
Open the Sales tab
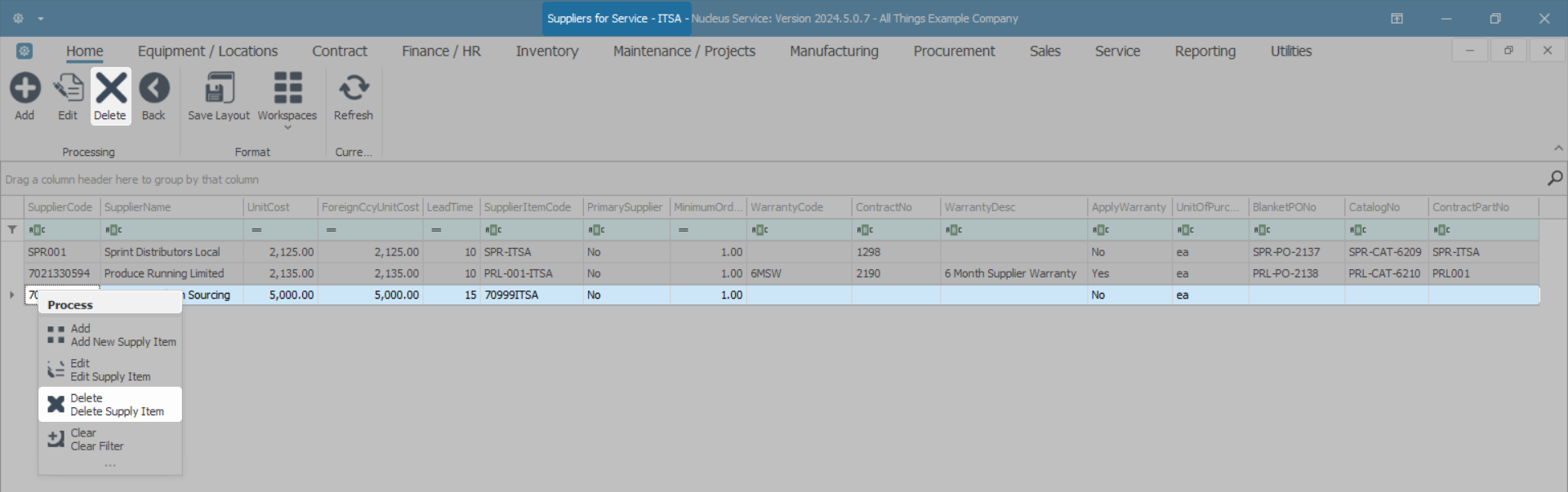1045,51
